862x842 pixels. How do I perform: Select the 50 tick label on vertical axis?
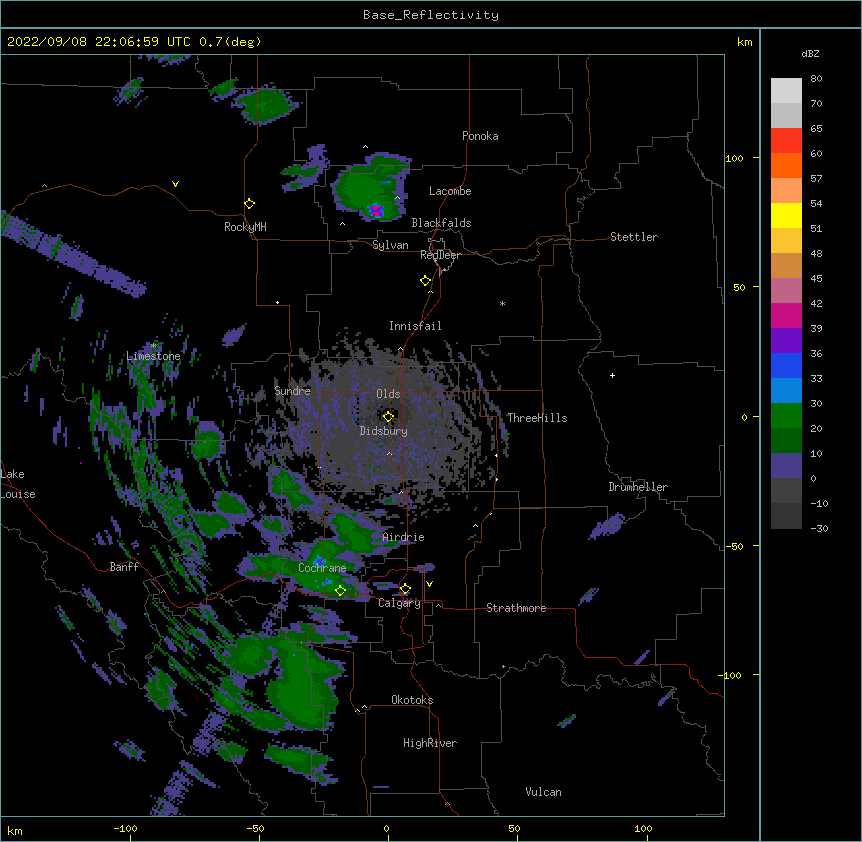[x=739, y=287]
